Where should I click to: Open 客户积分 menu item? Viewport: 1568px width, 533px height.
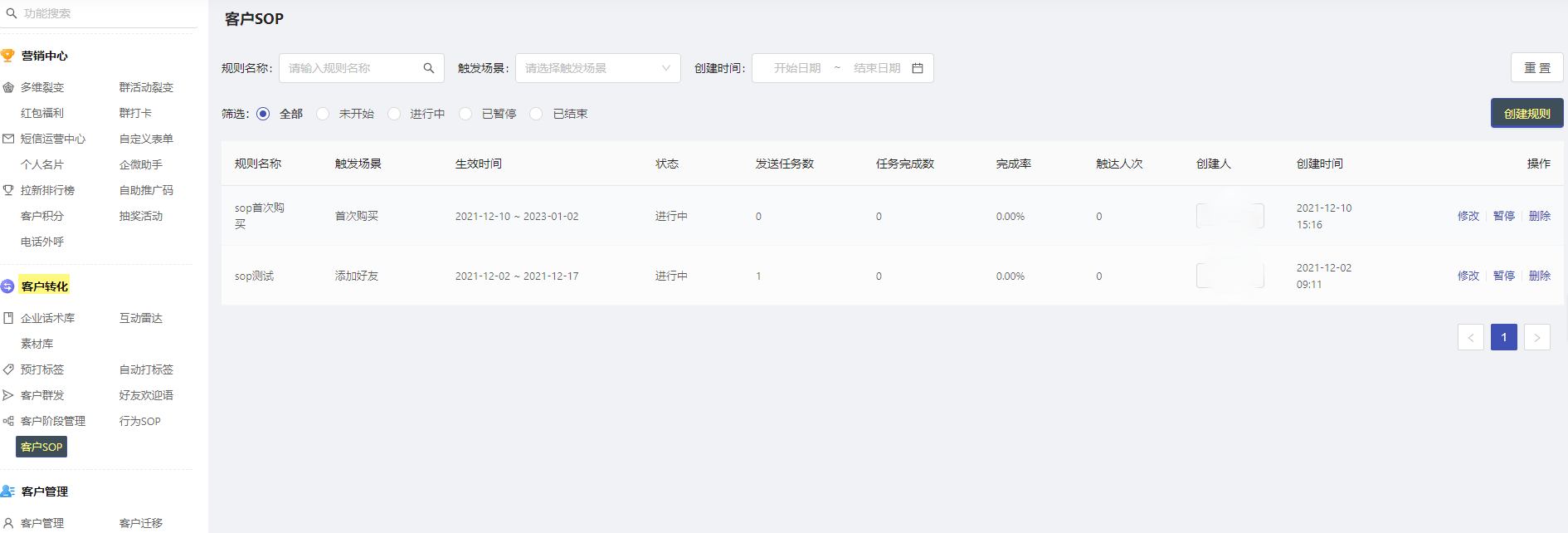(42, 216)
